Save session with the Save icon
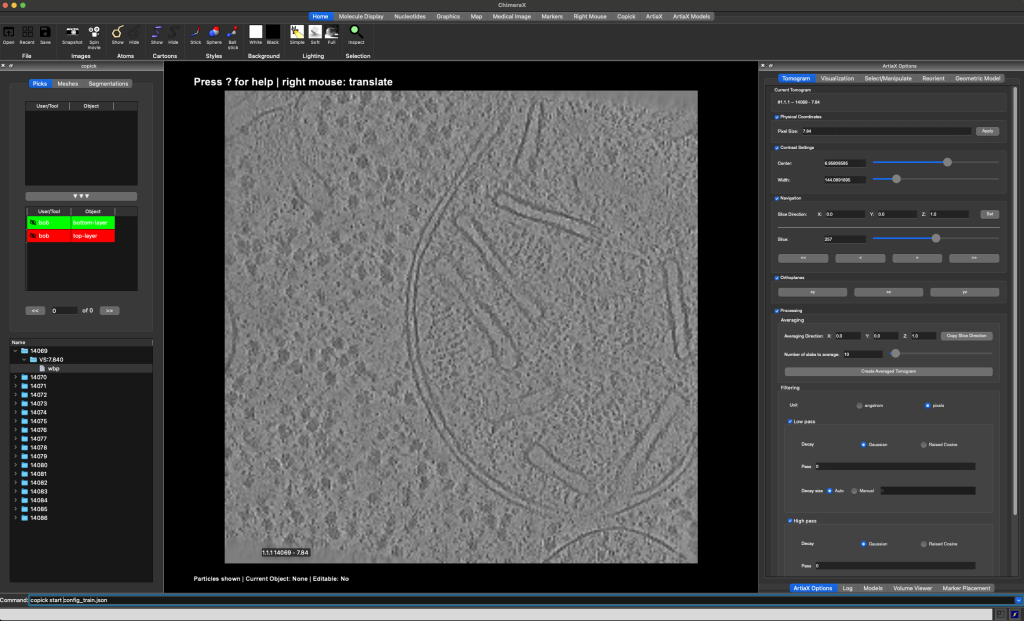This screenshot has height=621, width=1024. (45, 35)
